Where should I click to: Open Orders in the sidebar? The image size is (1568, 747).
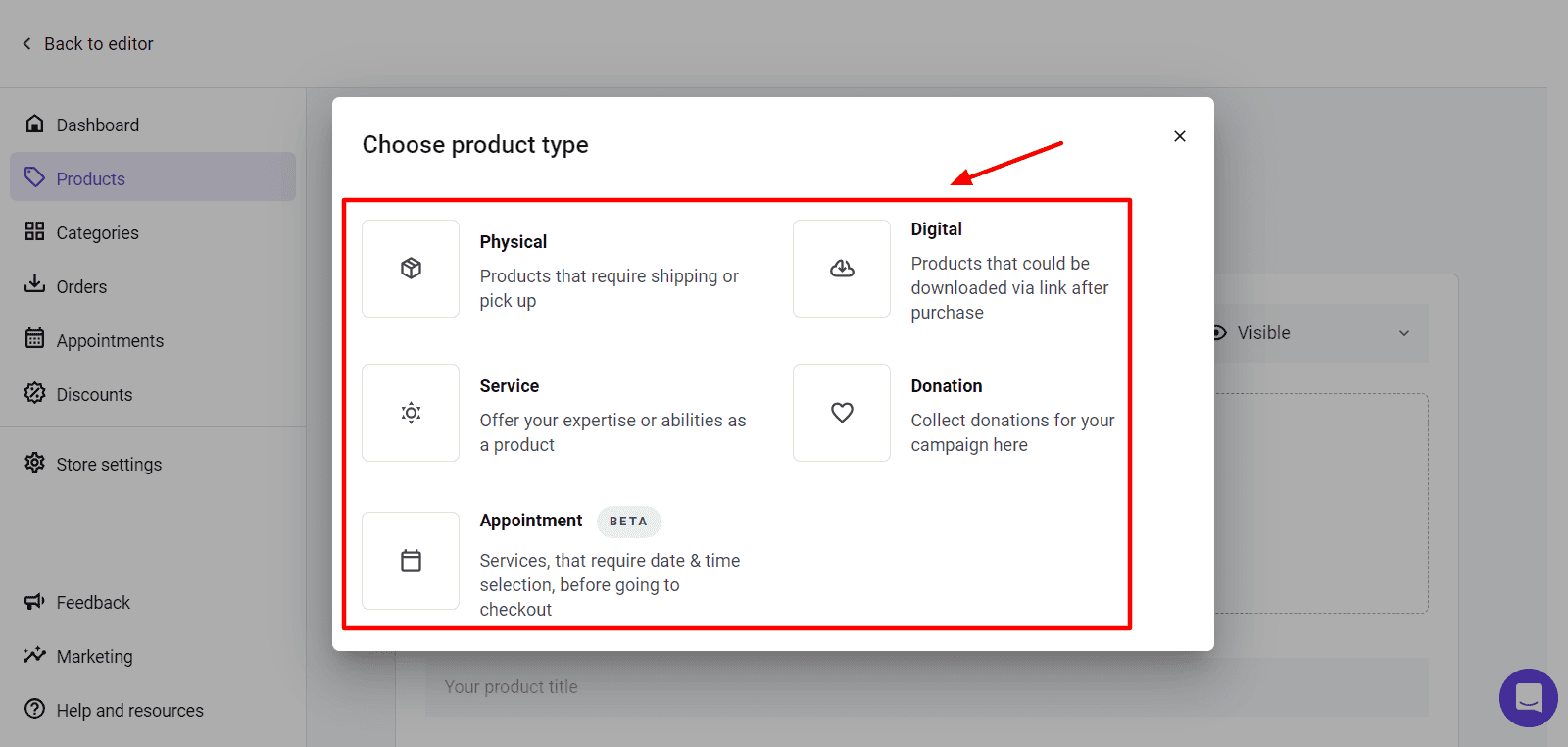click(81, 286)
